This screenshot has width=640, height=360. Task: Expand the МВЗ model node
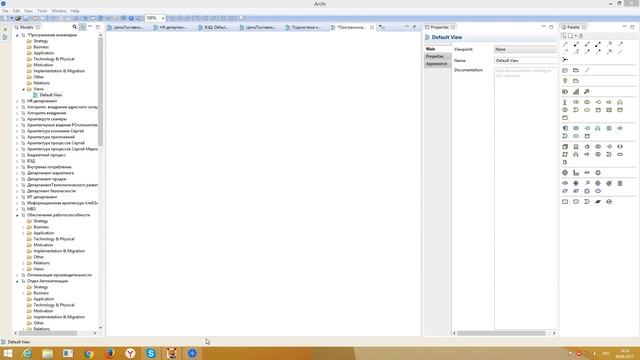click(17, 209)
